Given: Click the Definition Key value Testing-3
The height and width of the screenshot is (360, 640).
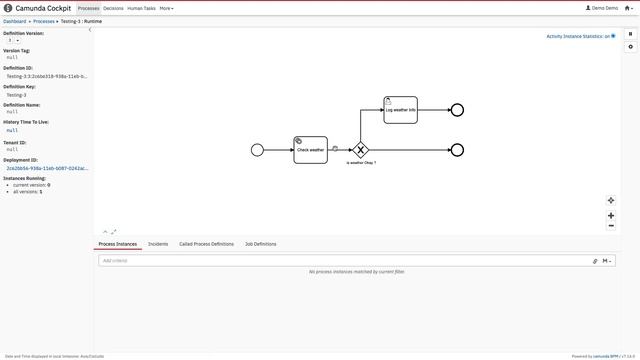Looking at the screenshot, I should click(x=16, y=95).
